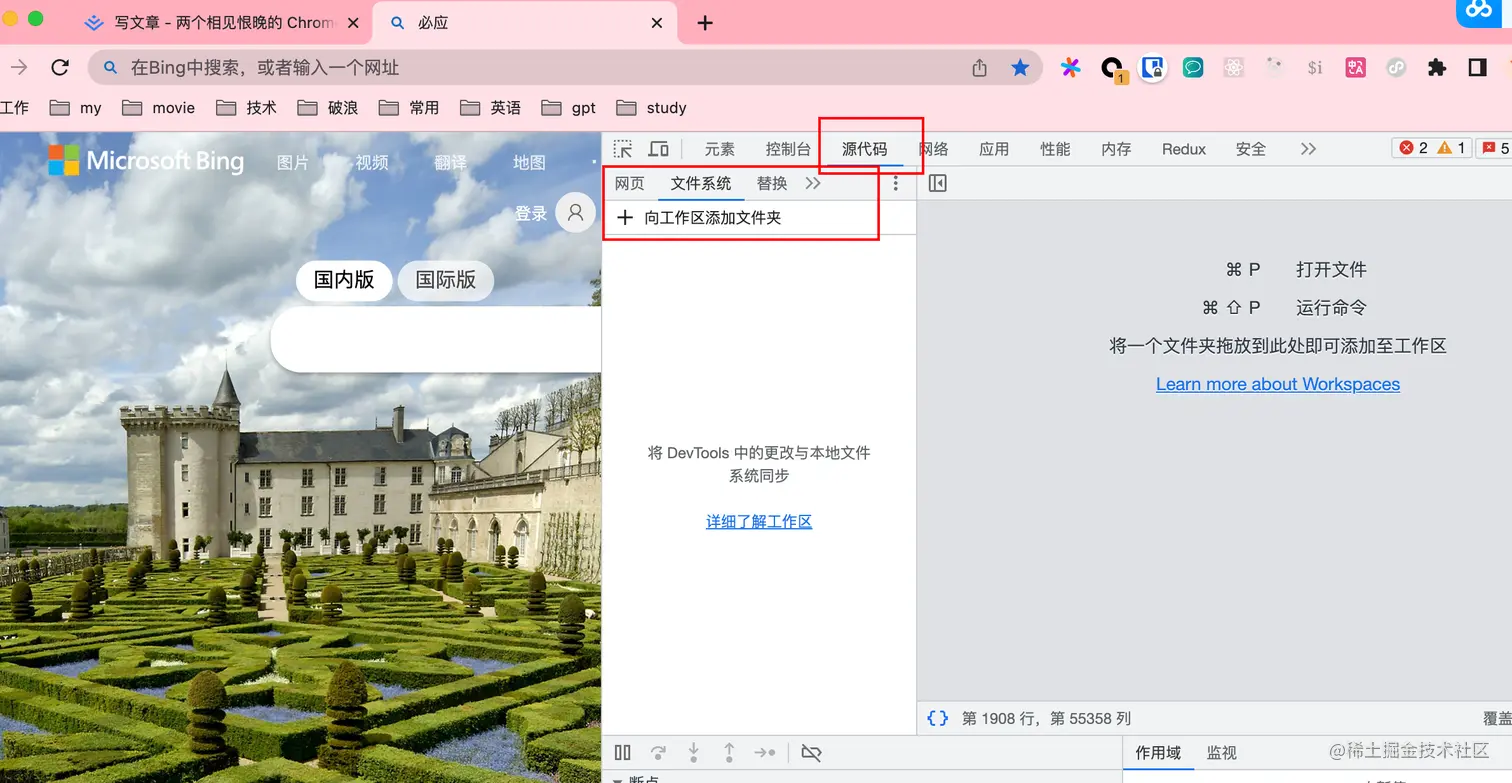Open the 技术 bookmarks folder
Screen dimensions: 1512x783
pyautogui.click(x=246, y=108)
